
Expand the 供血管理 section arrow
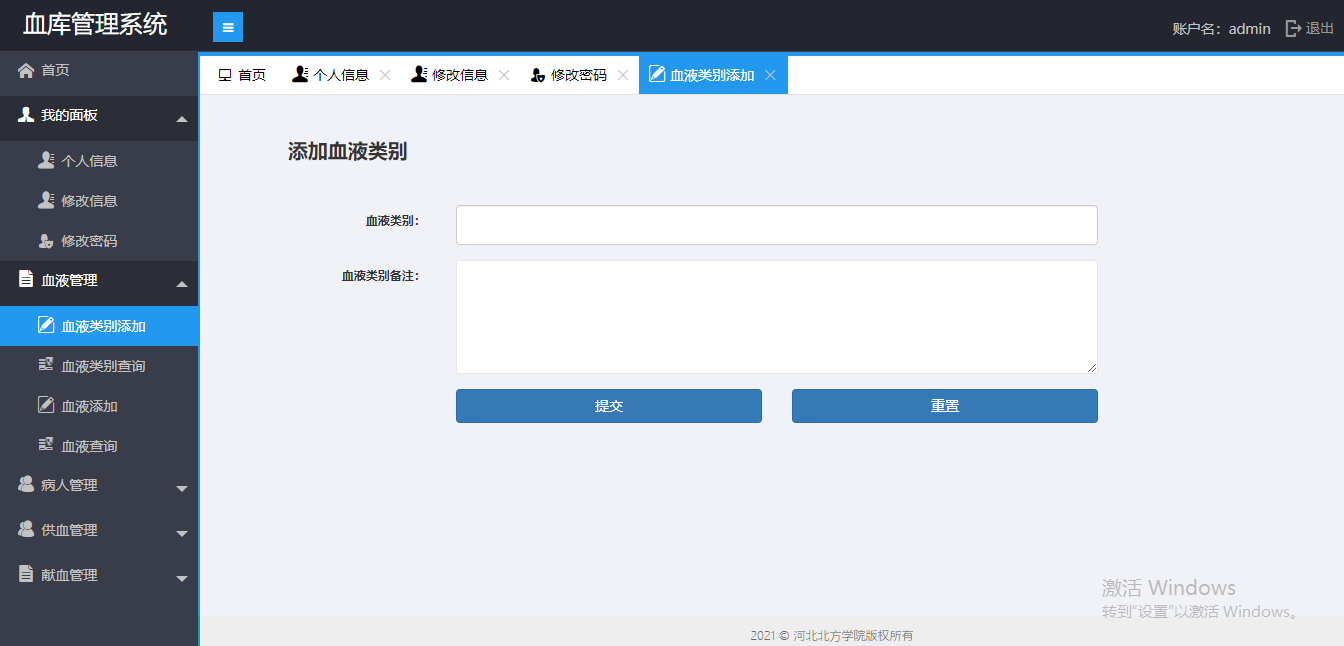182,534
